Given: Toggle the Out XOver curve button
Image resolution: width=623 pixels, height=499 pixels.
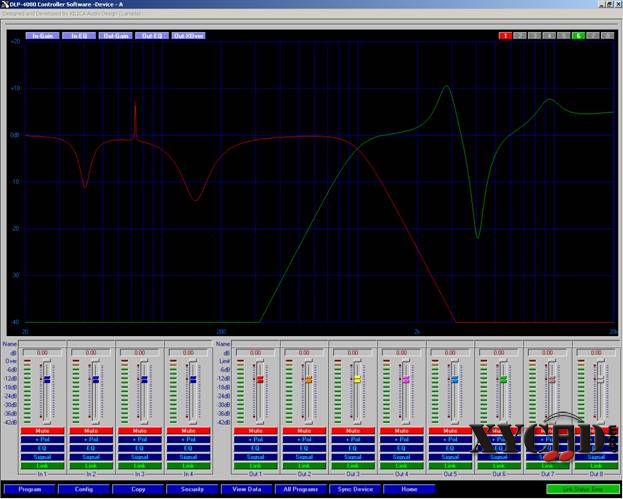Looking at the screenshot, I should [x=189, y=36].
